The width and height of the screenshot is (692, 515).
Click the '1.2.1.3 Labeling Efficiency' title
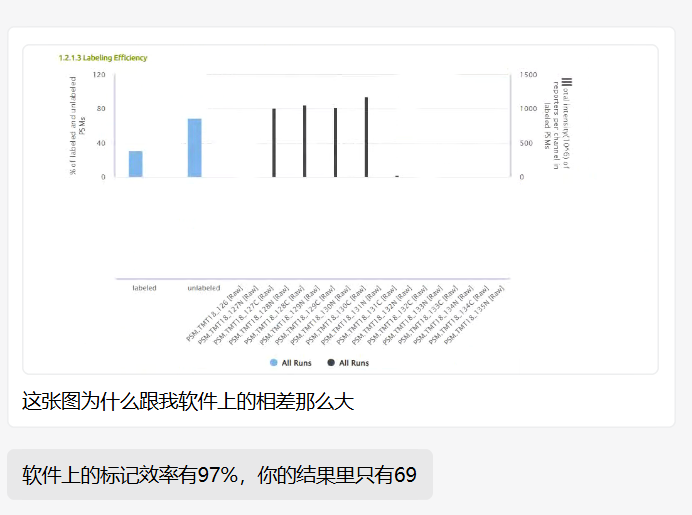(x=102, y=58)
